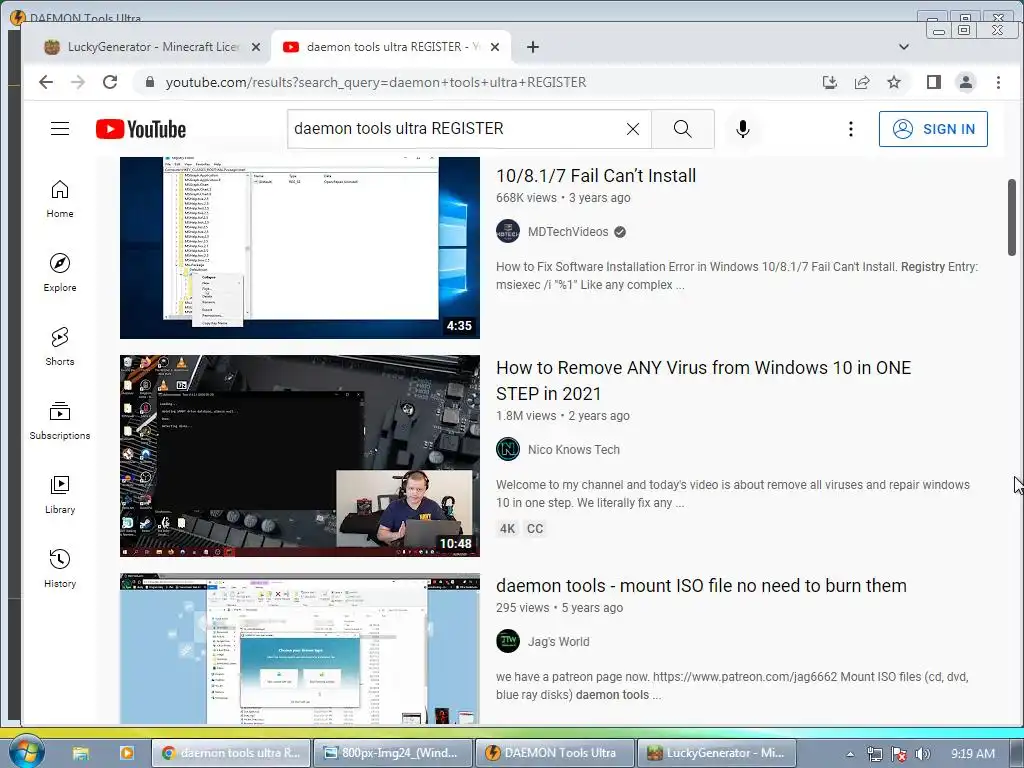
Task: Click the page vertical scrollbar thumb
Action: [1012, 217]
